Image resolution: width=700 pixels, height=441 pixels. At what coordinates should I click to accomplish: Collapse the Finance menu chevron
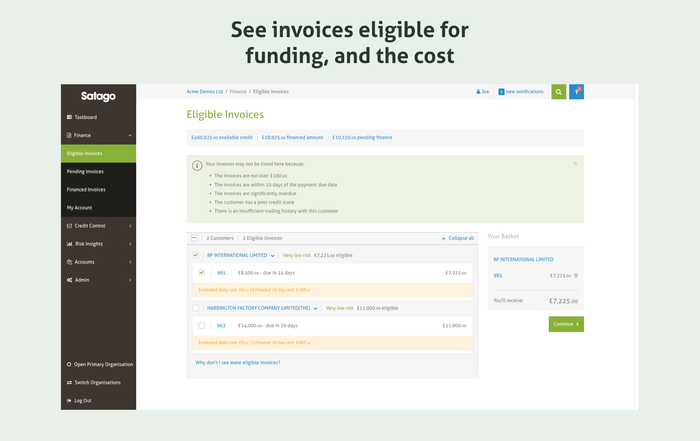click(x=130, y=135)
